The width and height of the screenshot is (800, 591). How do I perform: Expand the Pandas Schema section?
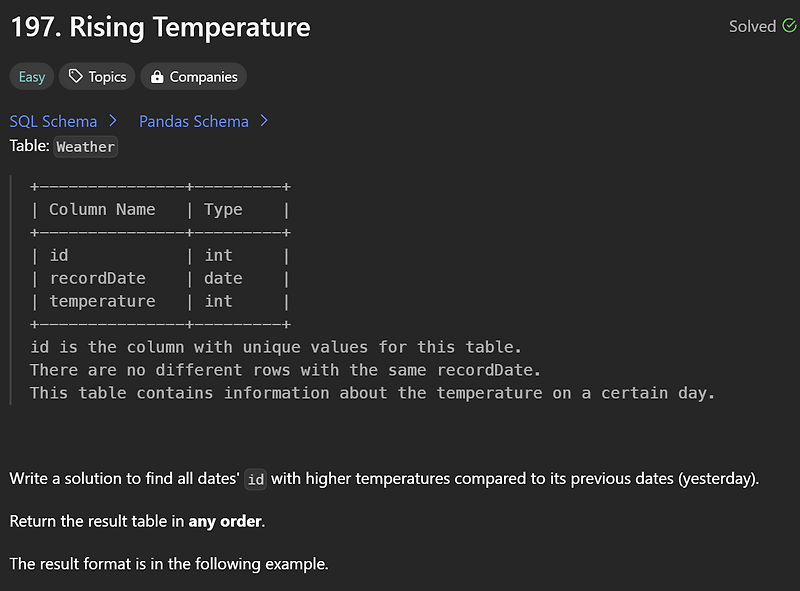tap(193, 120)
